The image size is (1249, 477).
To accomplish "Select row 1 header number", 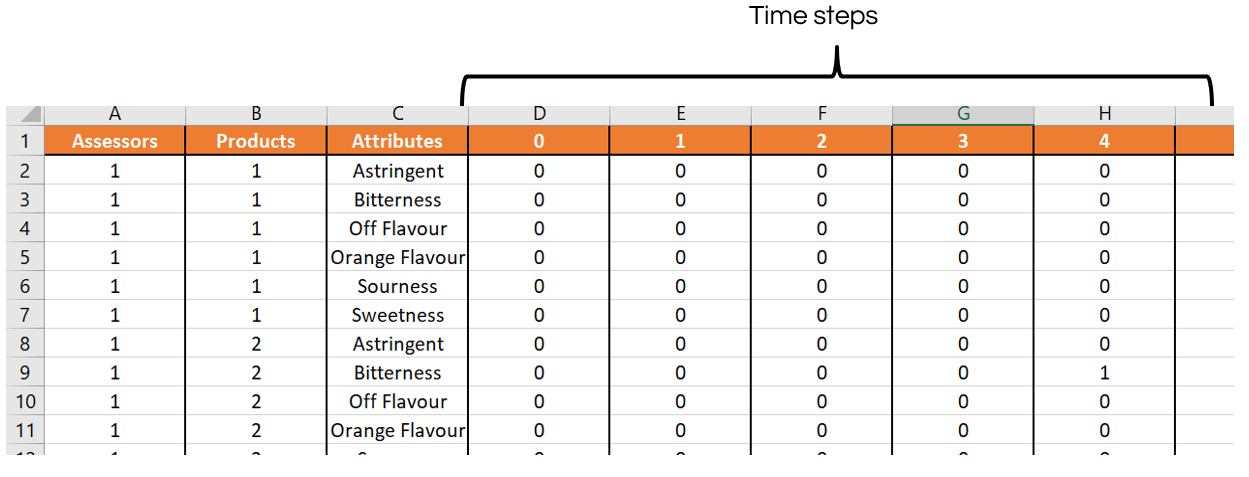I will (x=25, y=141).
